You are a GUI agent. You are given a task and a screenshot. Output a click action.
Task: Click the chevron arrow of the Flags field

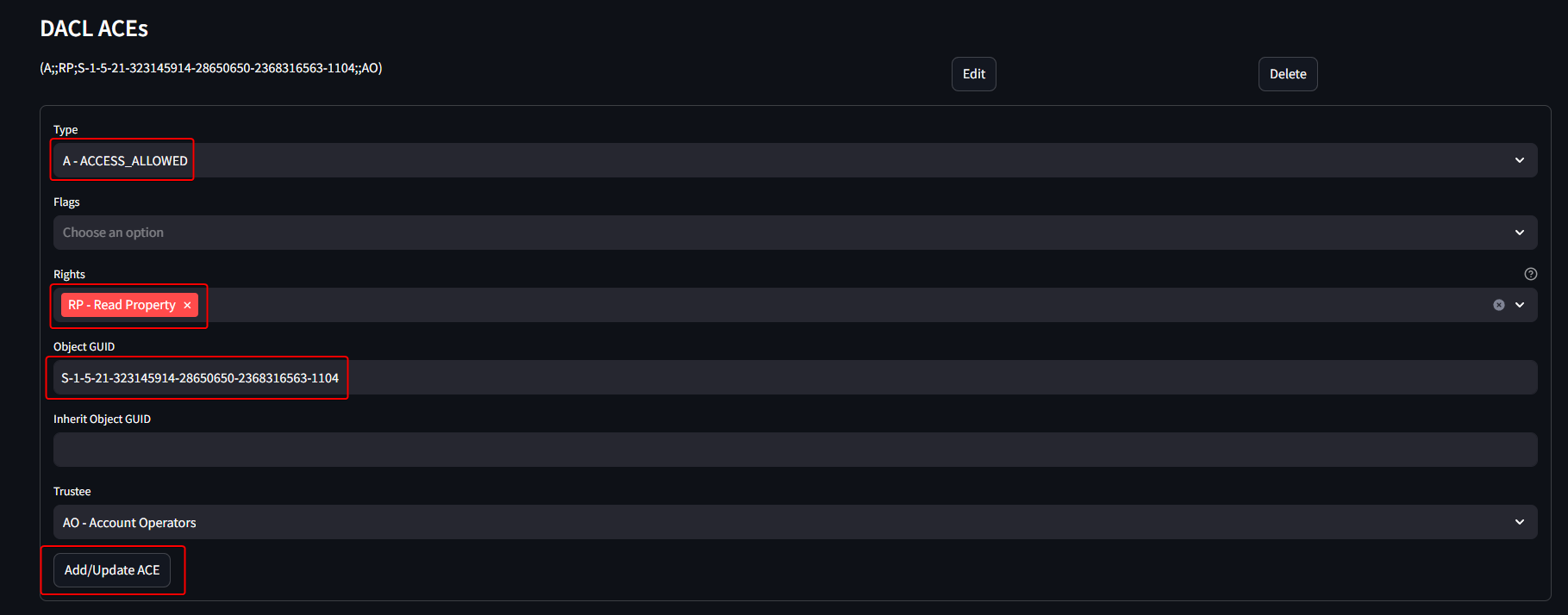(1520, 233)
